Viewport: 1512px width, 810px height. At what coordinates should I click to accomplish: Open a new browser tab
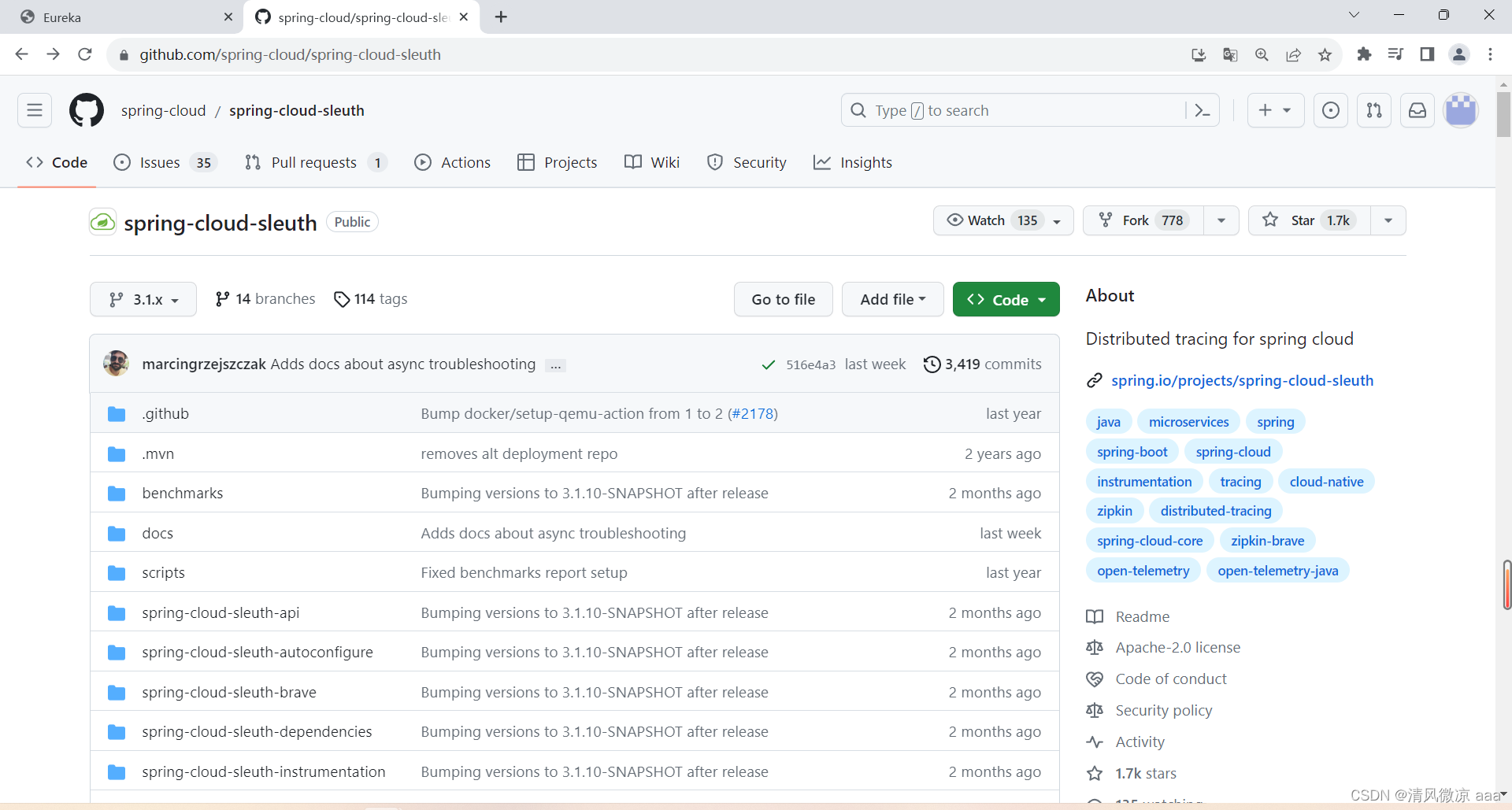[501, 17]
